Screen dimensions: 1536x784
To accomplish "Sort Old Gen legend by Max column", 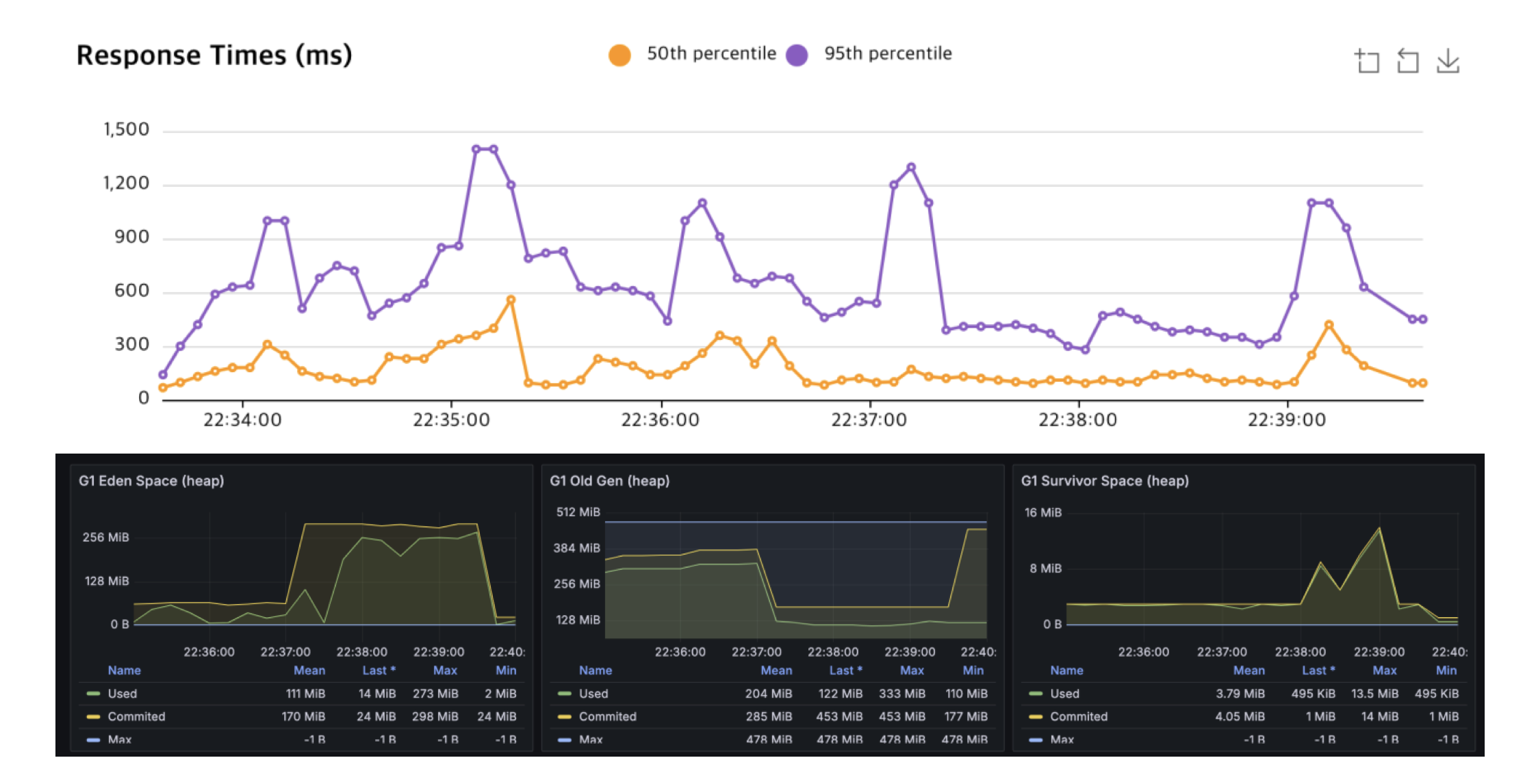I will 912,670.
